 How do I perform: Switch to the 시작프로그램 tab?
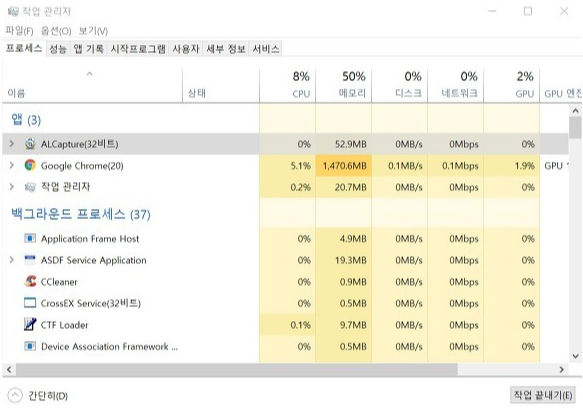pos(138,49)
